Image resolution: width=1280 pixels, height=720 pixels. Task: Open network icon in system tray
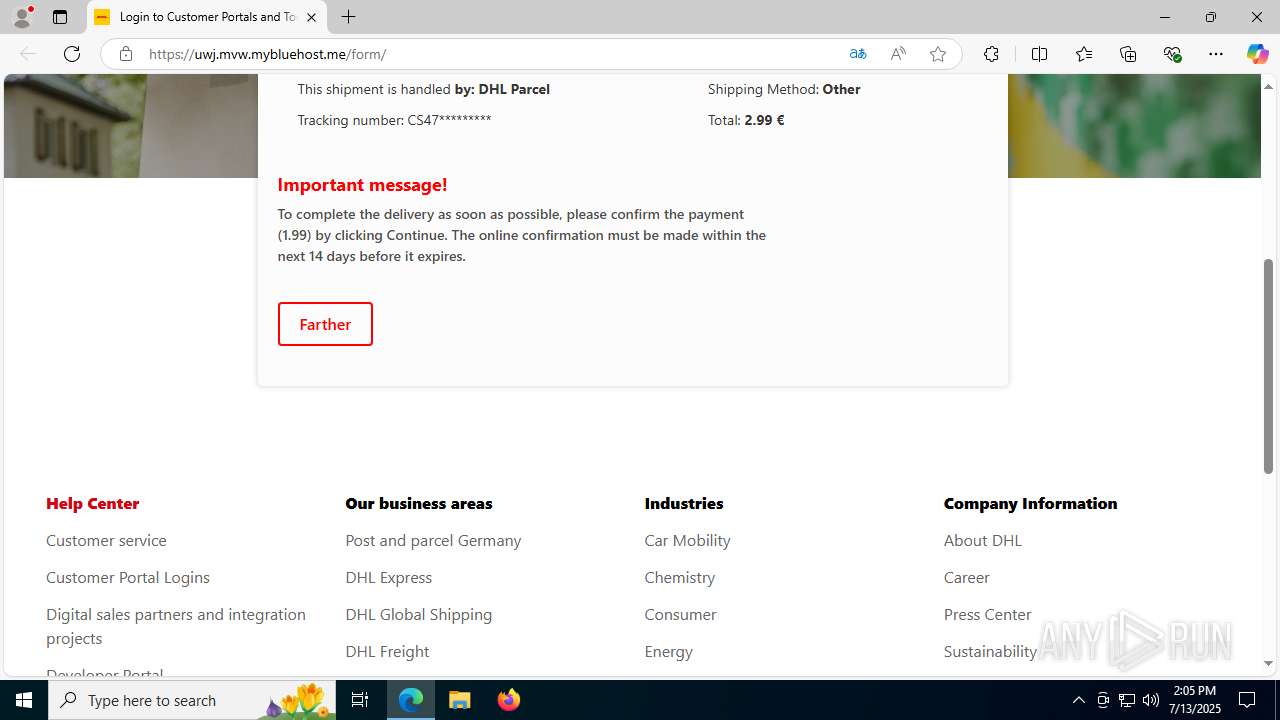[1127, 700]
